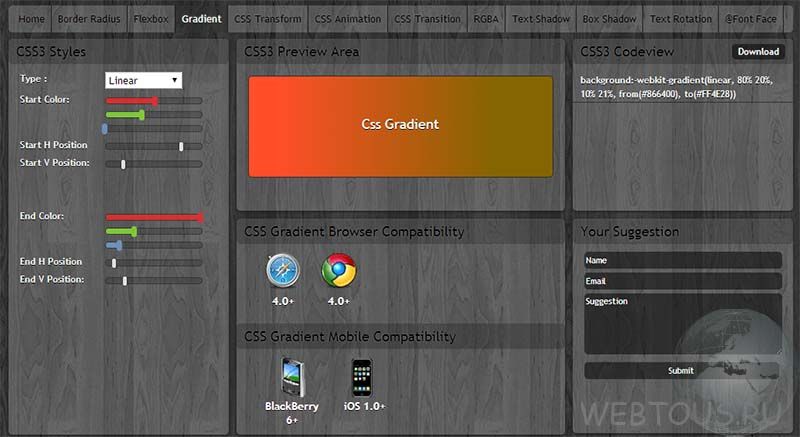Click the Download button in Codeview
800x437 pixels.
[x=758, y=52]
